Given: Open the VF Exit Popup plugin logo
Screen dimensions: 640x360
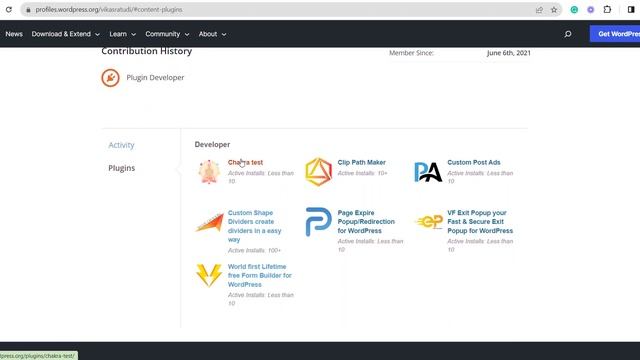Looking at the screenshot, I should tap(429, 222).
